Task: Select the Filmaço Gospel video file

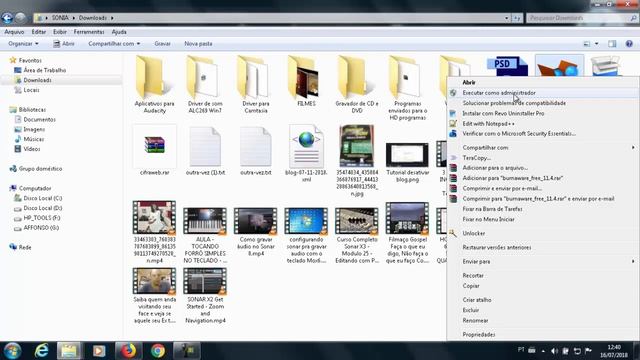Action: [407, 233]
